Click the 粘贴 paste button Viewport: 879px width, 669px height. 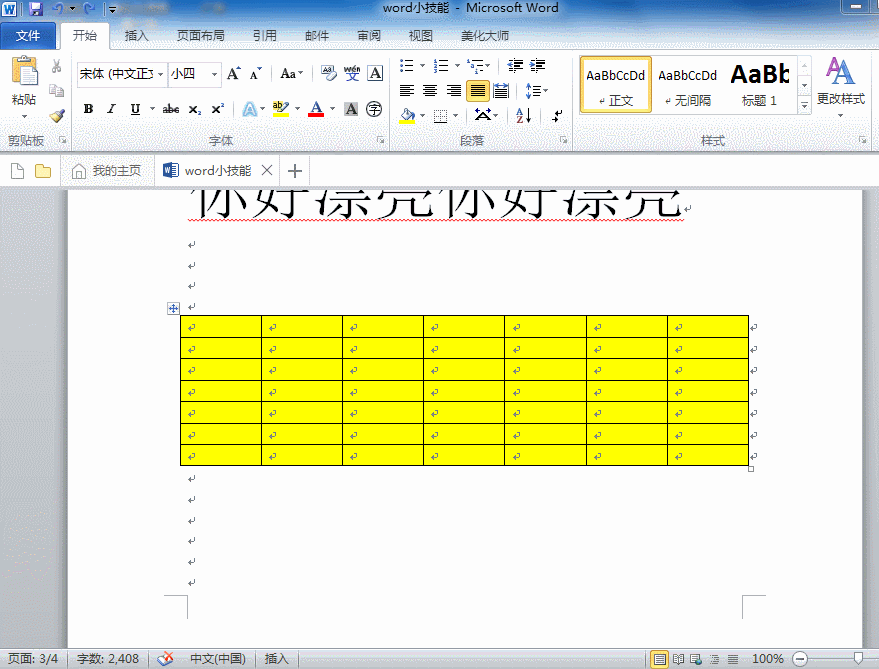(24, 87)
